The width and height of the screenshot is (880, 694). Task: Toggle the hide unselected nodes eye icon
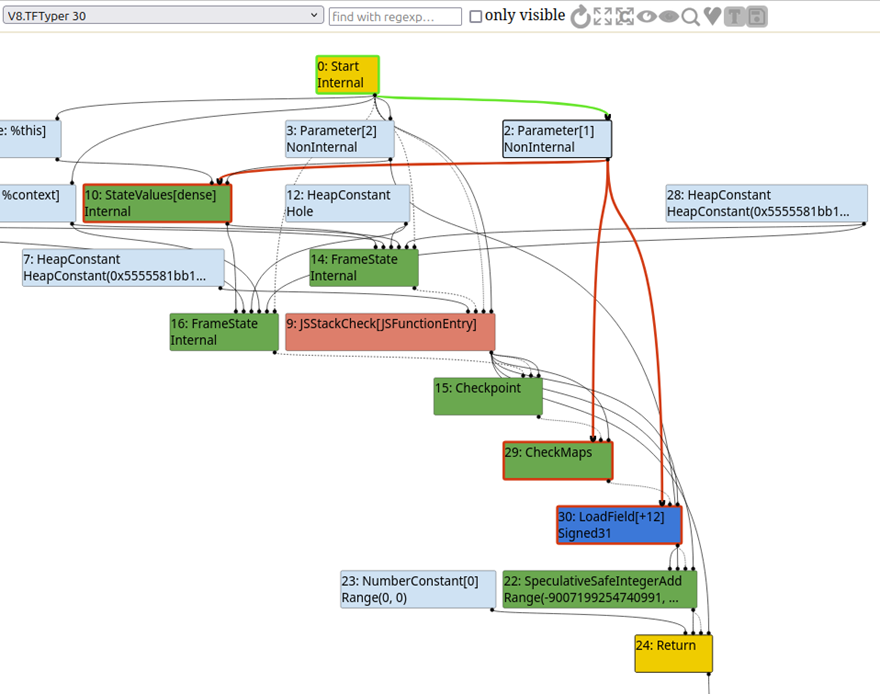pyautogui.click(x=647, y=16)
